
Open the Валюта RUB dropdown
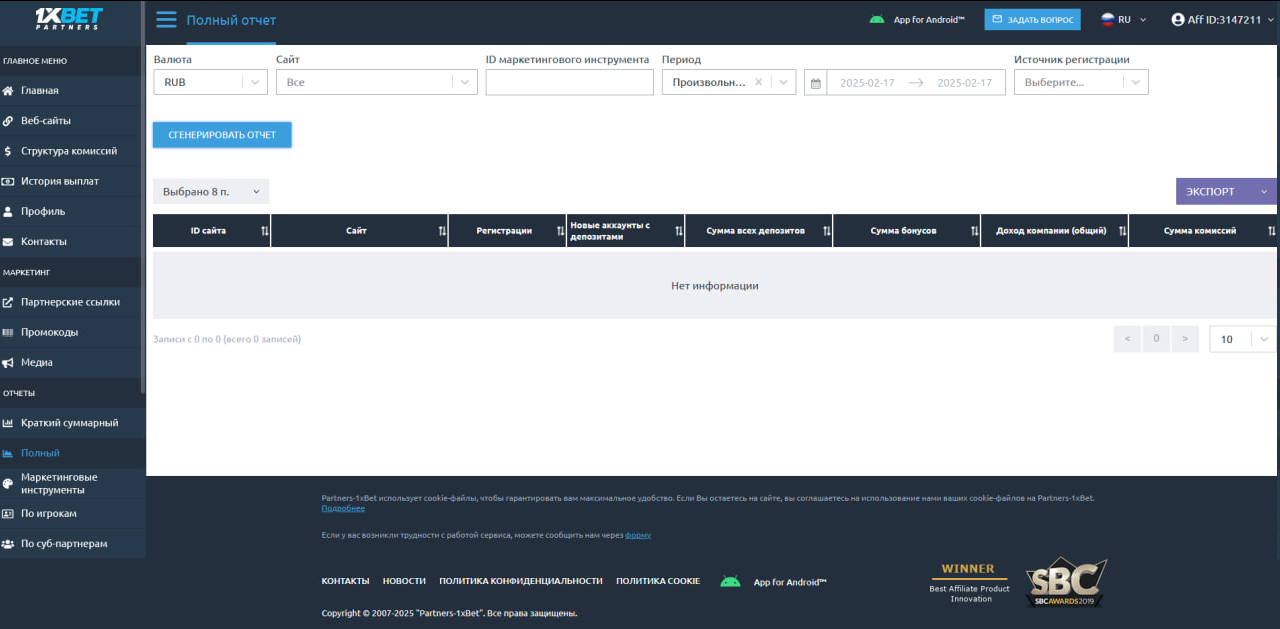point(210,83)
